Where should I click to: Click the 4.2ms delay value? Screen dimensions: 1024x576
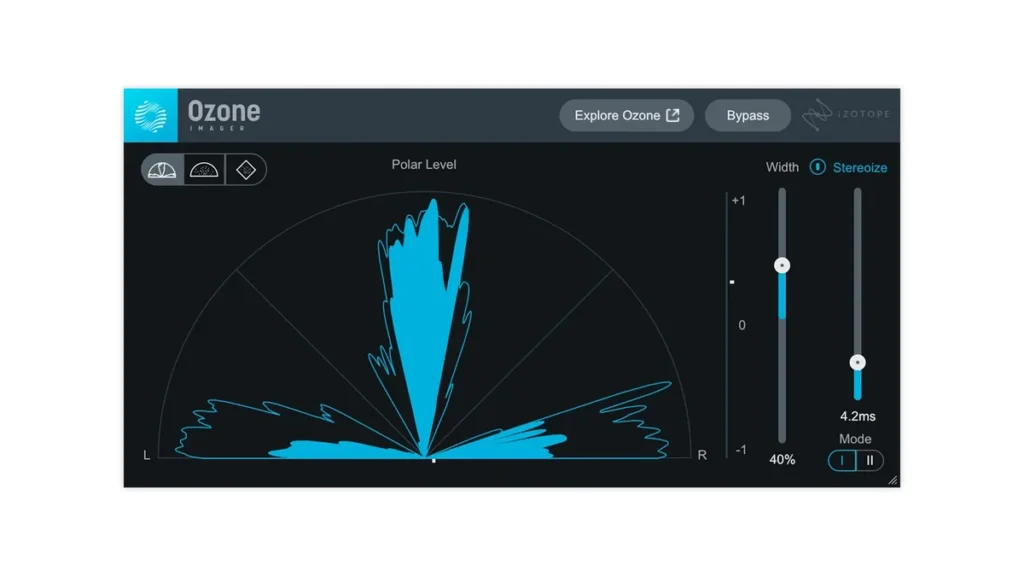(x=857, y=416)
